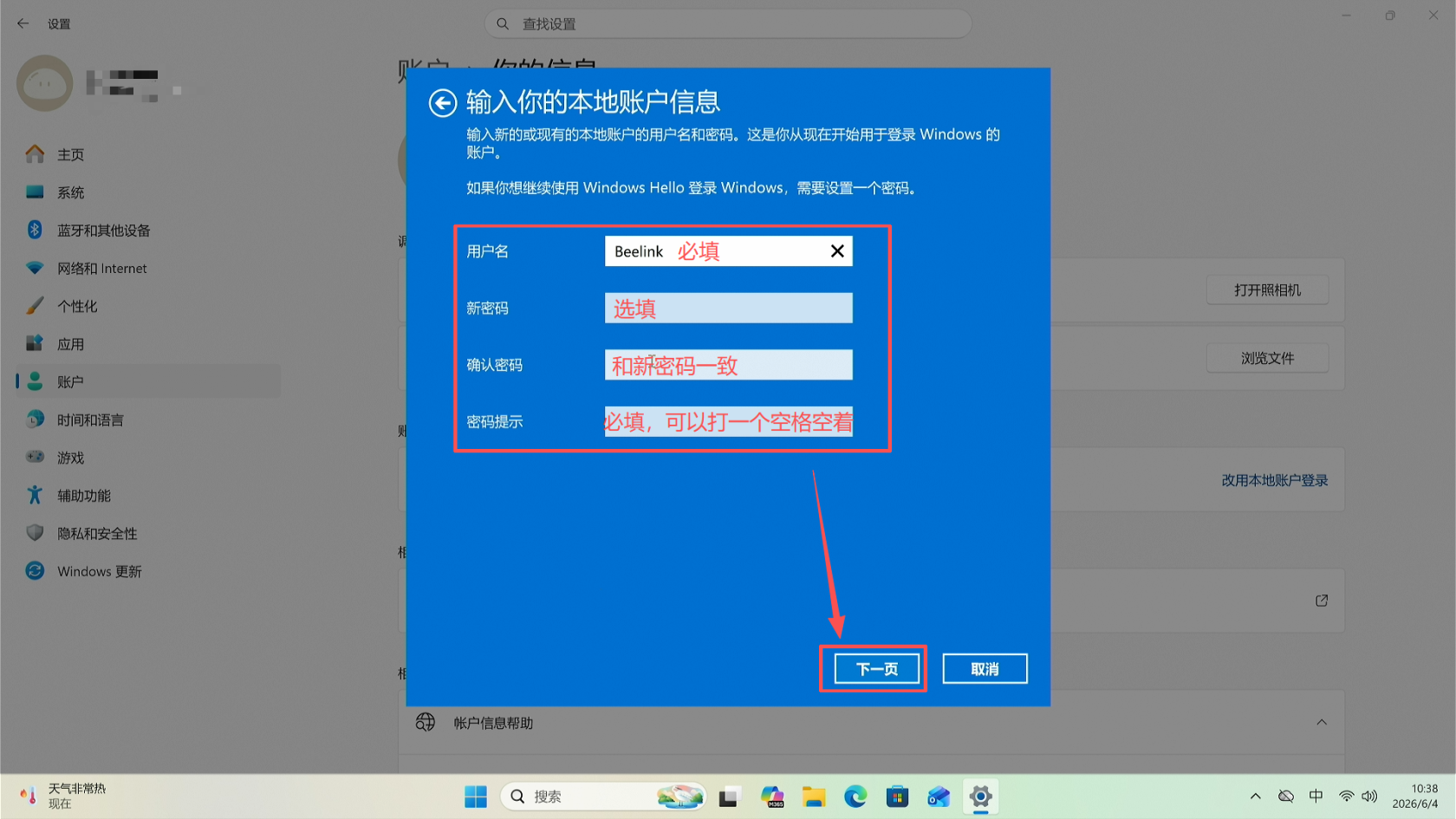Click the Settings gear on taskbar
The image size is (1456, 819).
[980, 796]
